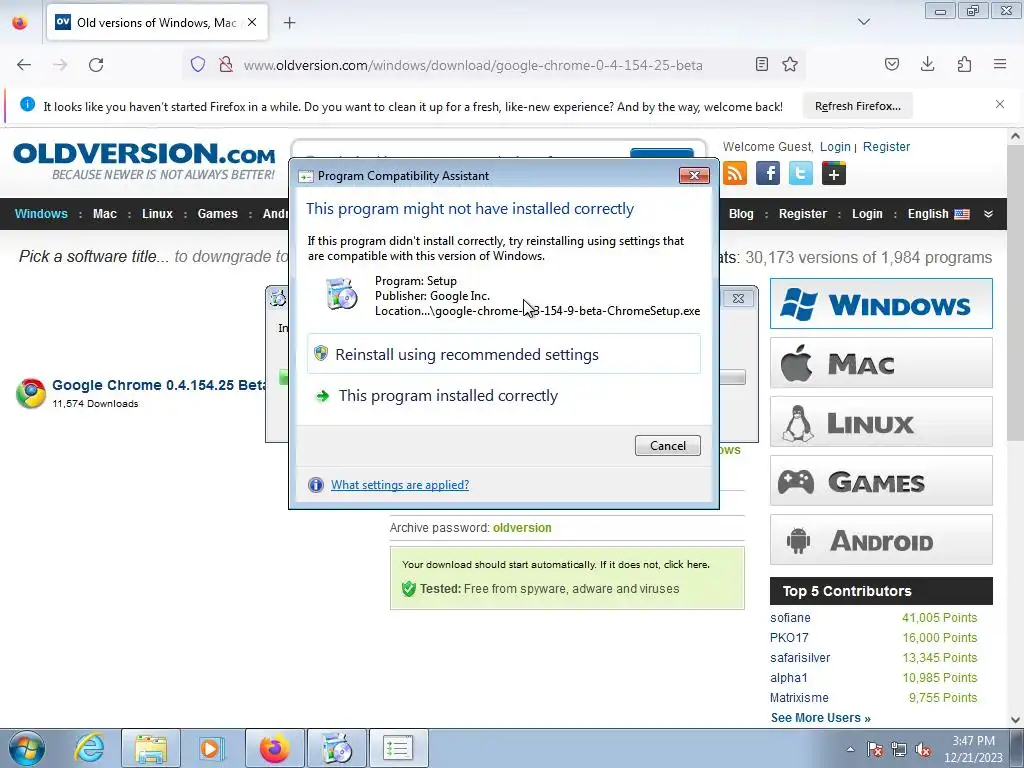The width and height of the screenshot is (1024, 768).
Task: Open the tracking protection shield icon
Action: tap(198, 64)
